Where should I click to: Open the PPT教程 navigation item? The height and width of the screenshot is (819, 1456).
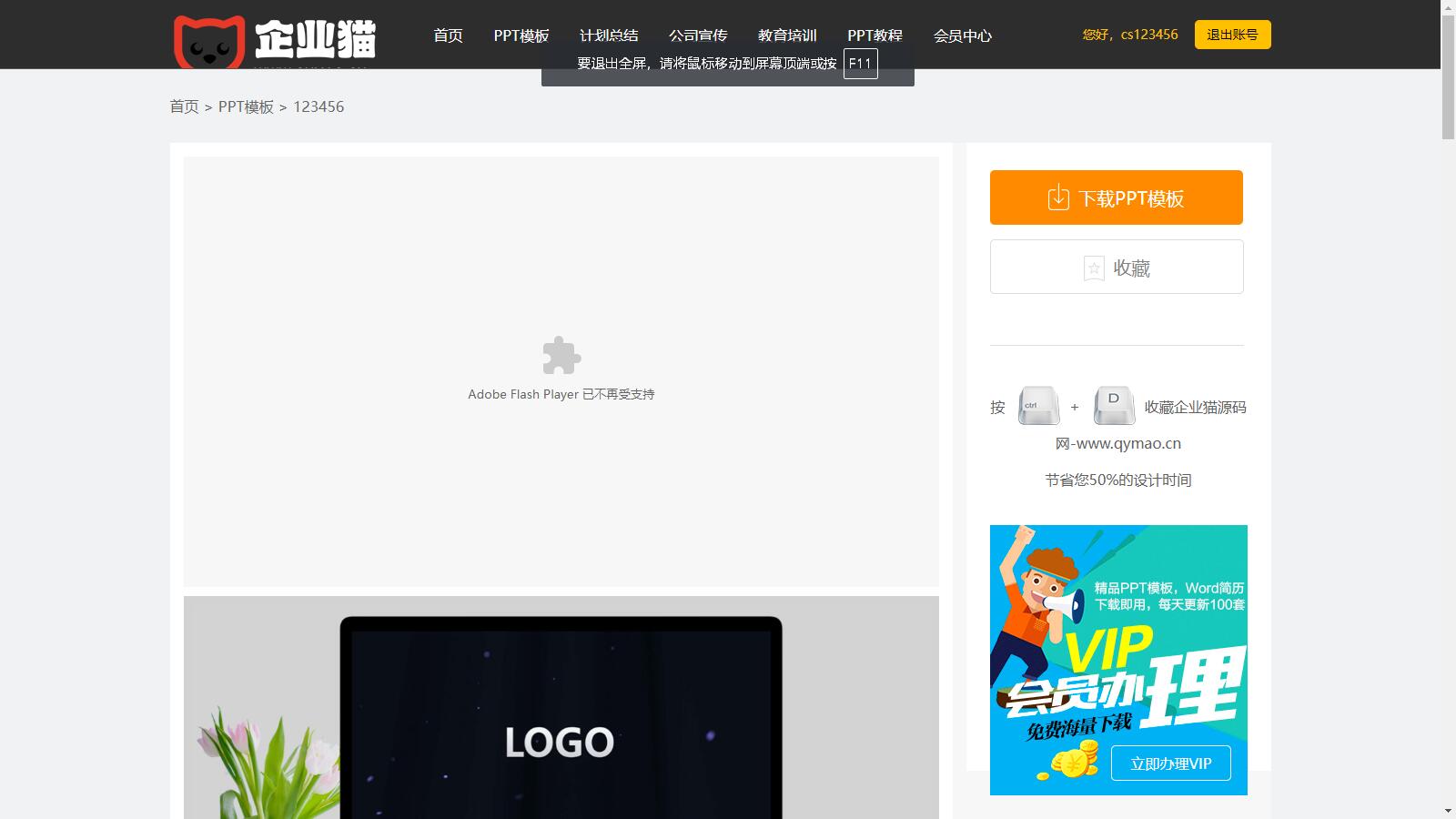click(875, 35)
